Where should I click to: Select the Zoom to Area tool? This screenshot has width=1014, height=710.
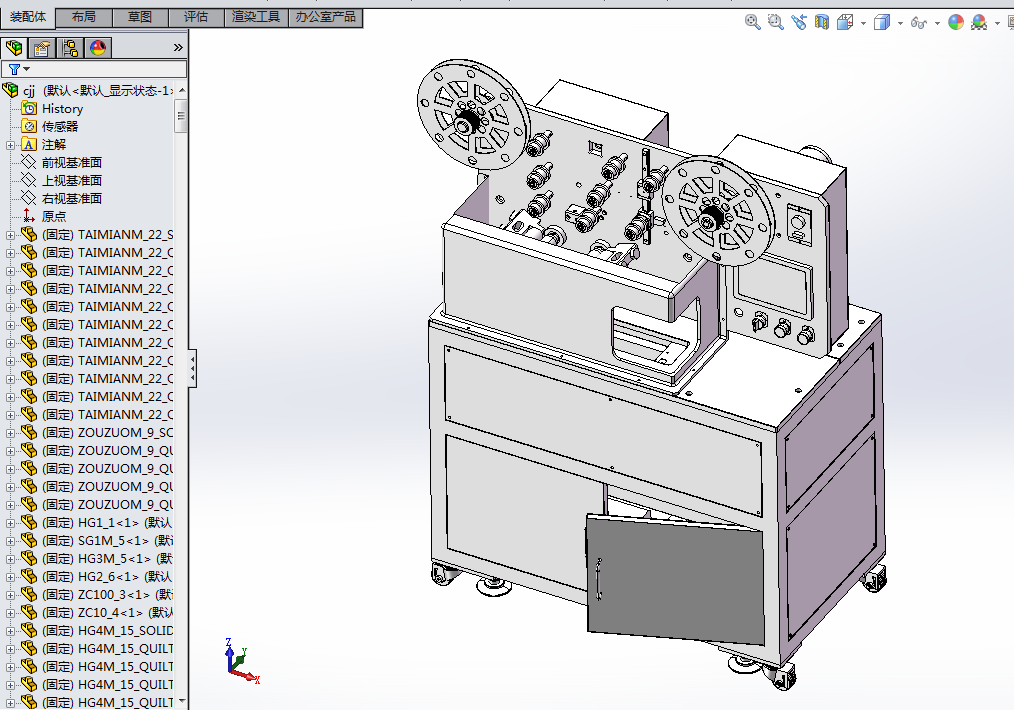click(x=776, y=22)
